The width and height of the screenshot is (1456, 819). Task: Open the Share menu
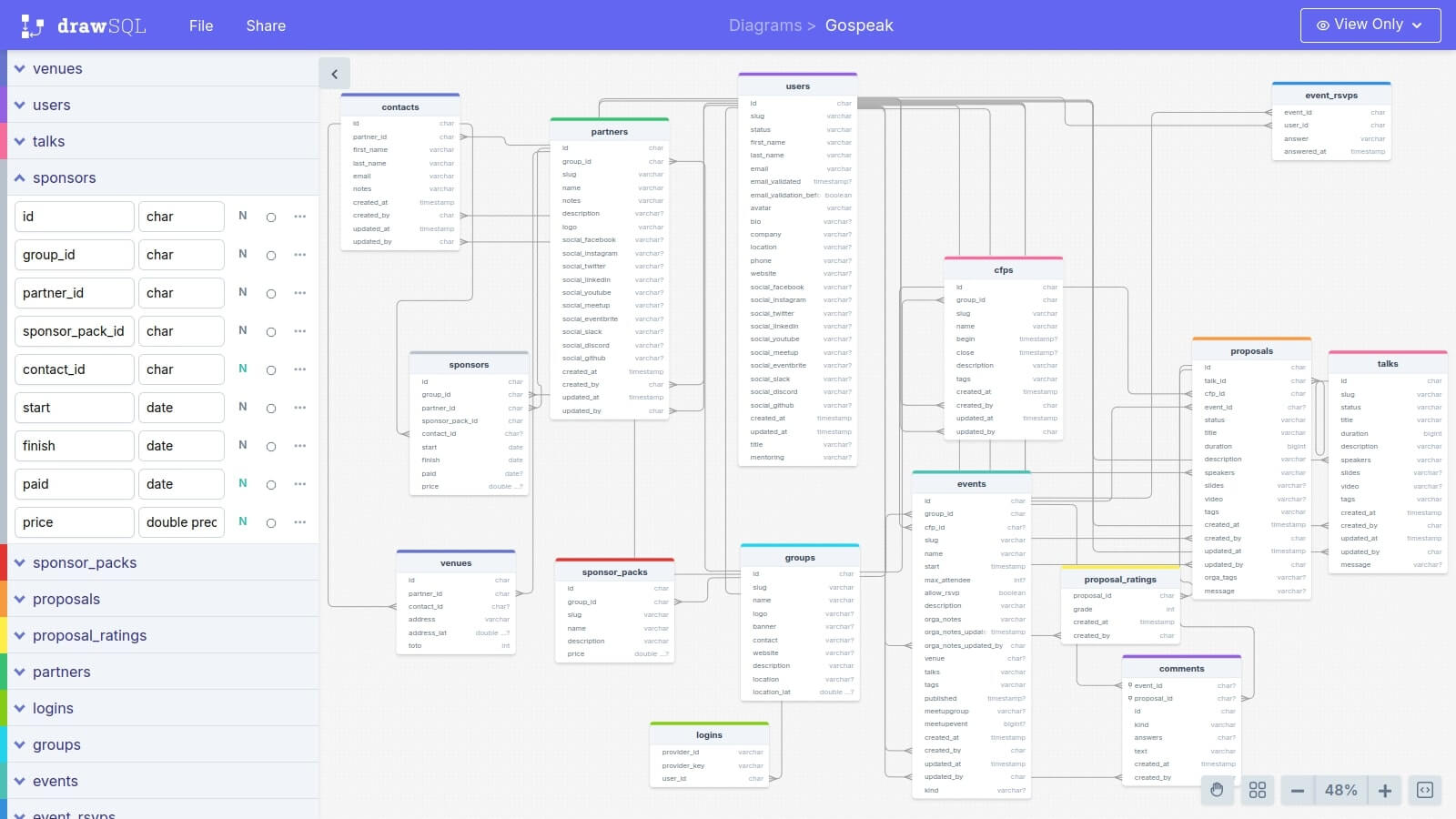pos(265,25)
